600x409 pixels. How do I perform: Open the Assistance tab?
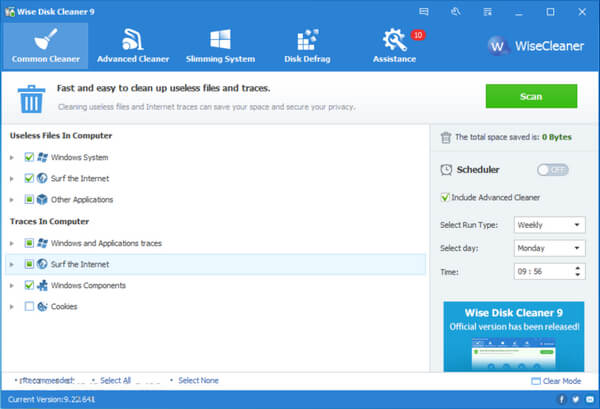(x=395, y=46)
